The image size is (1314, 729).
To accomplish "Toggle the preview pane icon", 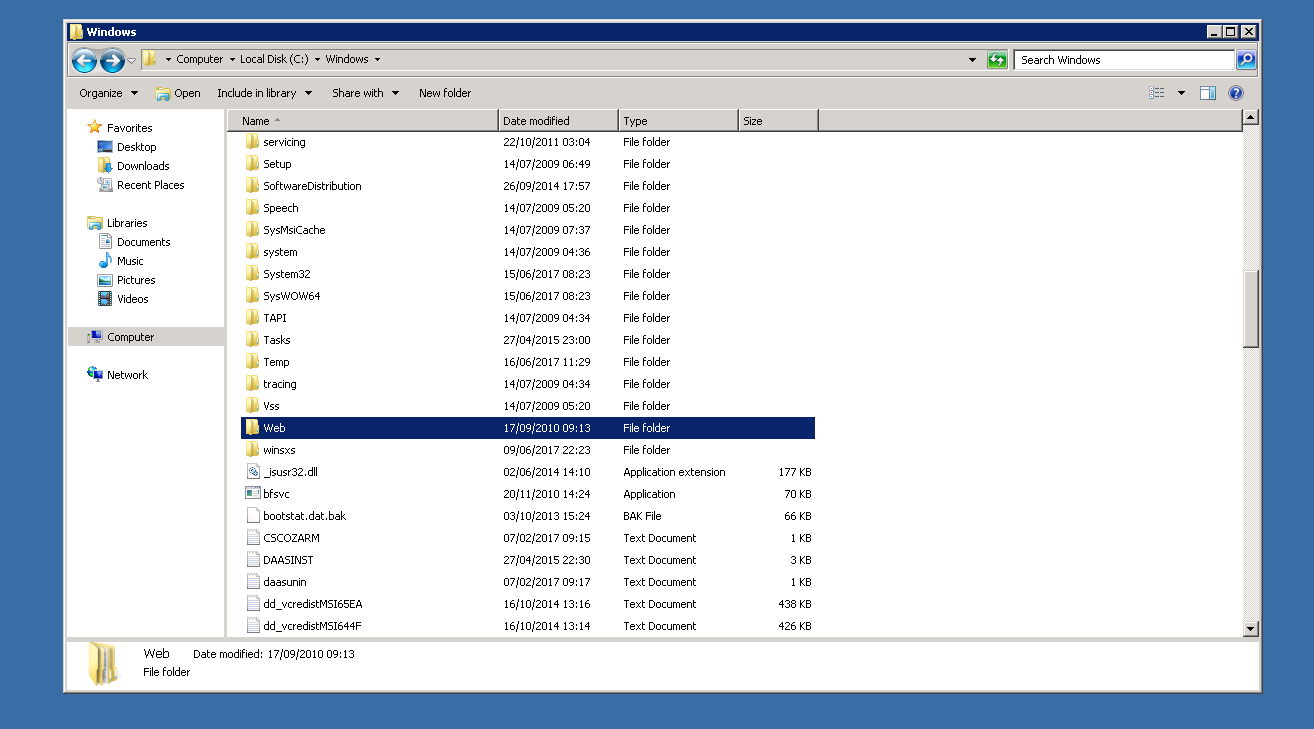I will pos(1207,93).
